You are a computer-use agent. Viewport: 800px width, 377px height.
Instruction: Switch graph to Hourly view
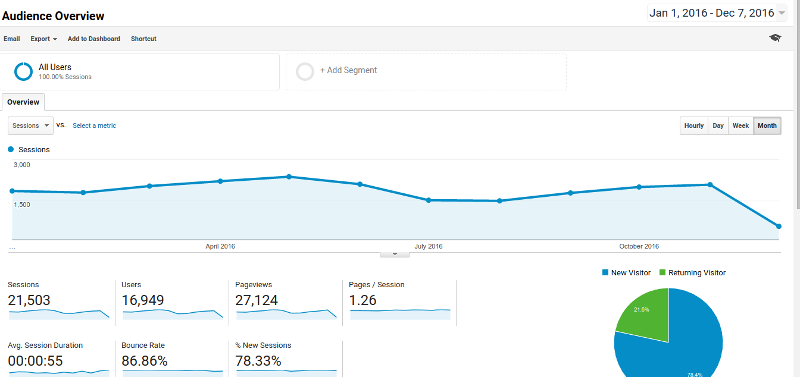coord(694,125)
